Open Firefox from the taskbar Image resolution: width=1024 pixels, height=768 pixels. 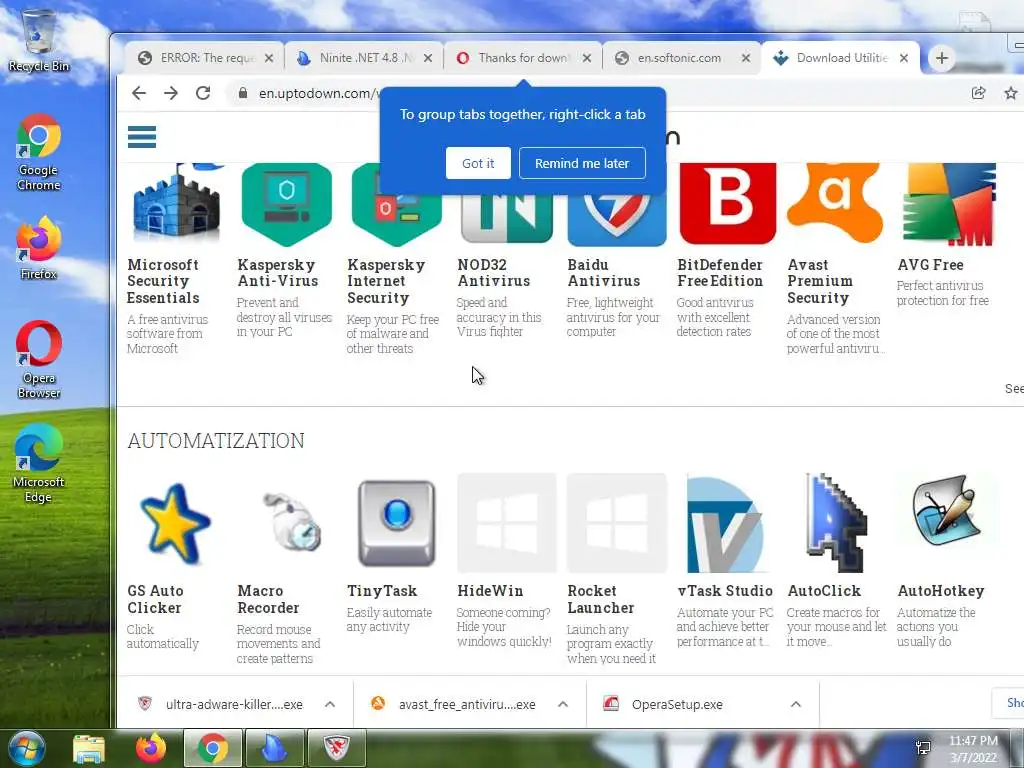(151, 748)
